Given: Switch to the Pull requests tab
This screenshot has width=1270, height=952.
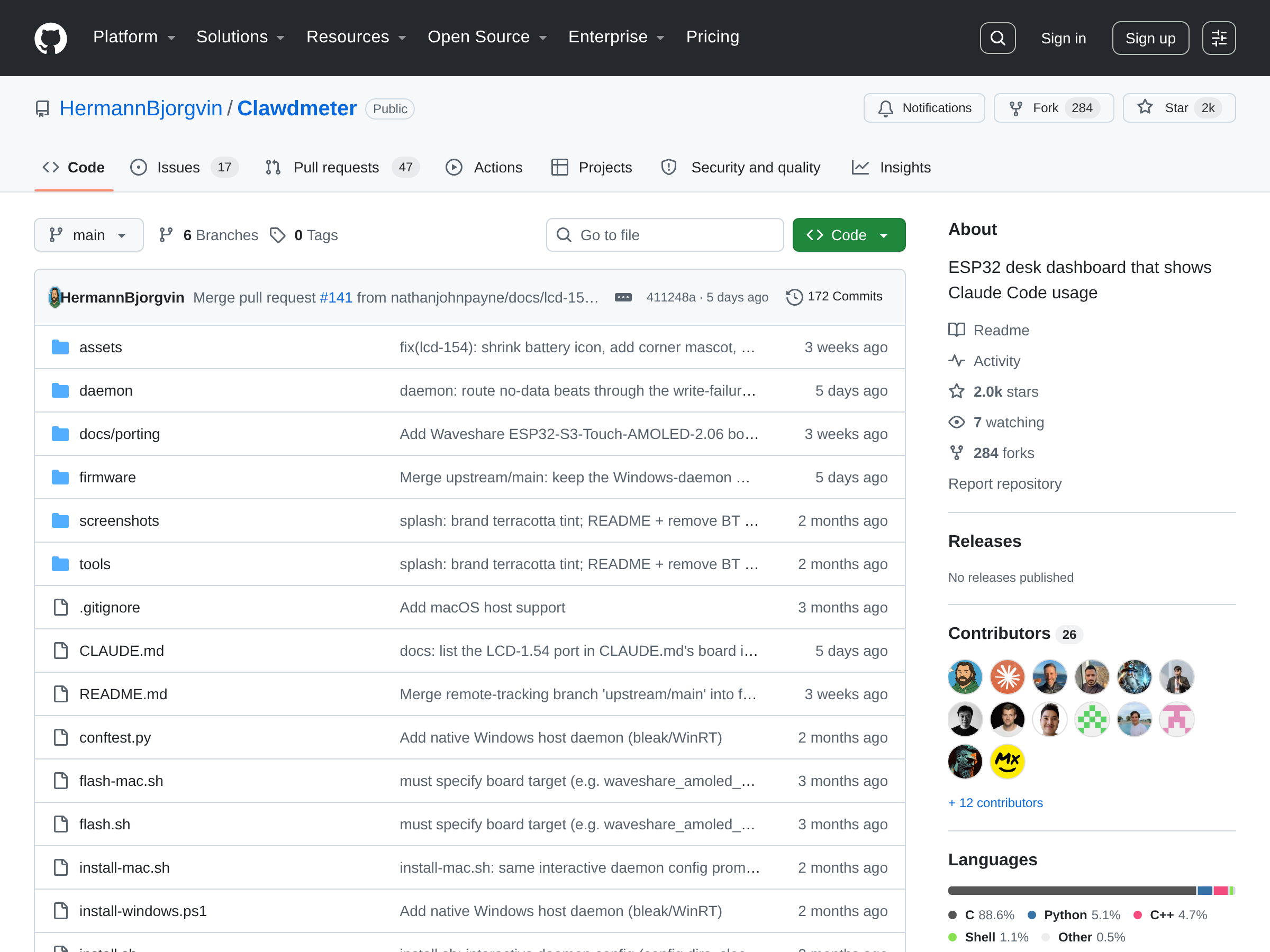Looking at the screenshot, I should point(342,168).
